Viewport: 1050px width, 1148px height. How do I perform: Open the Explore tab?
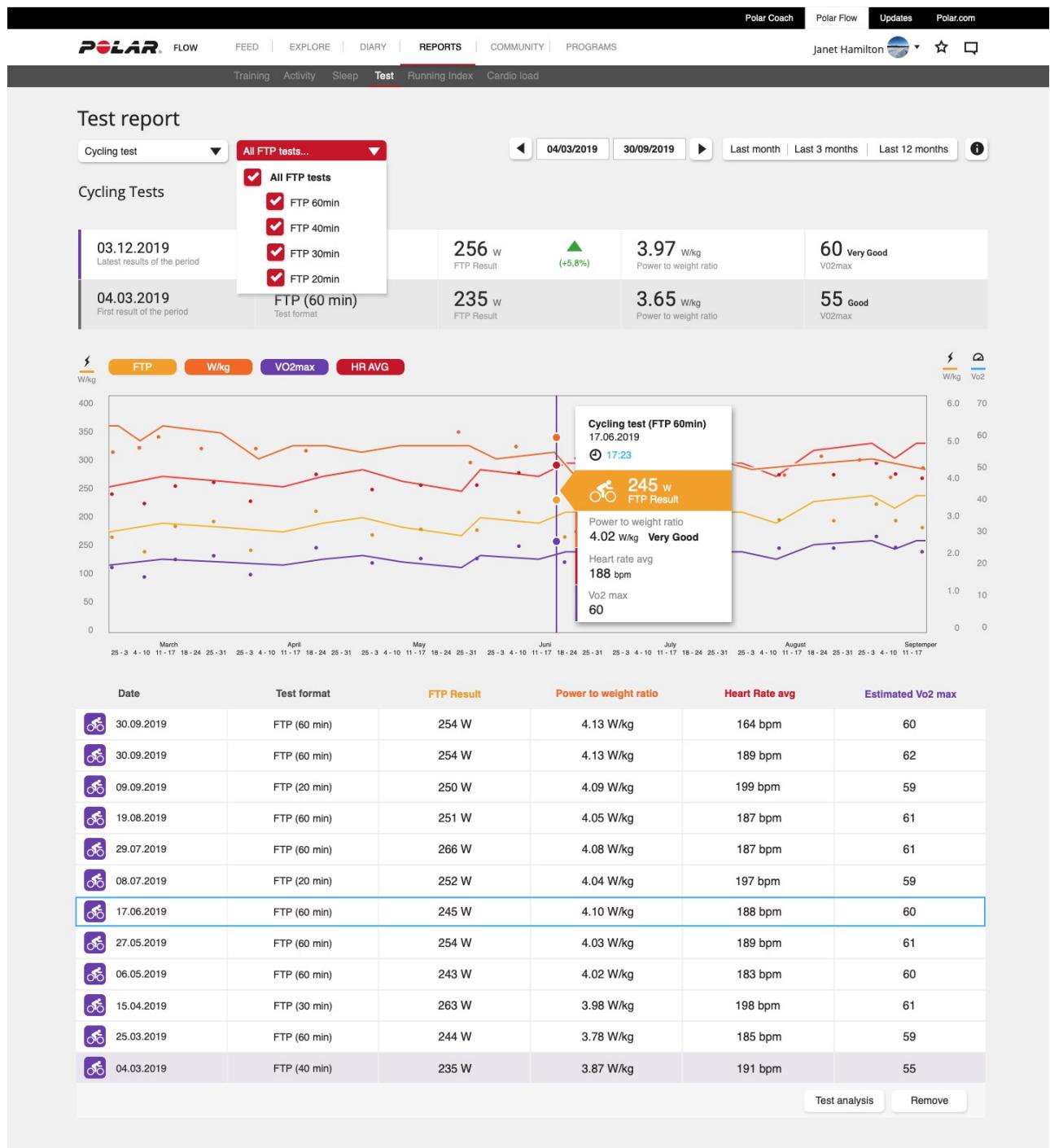tap(310, 47)
